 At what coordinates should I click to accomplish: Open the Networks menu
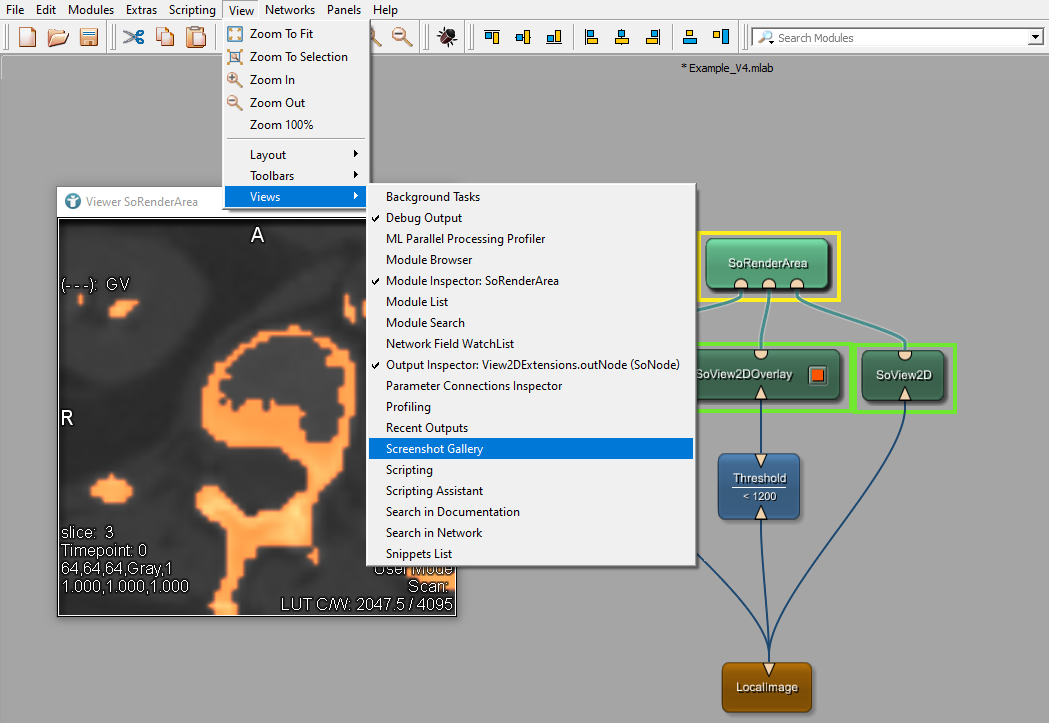[290, 10]
